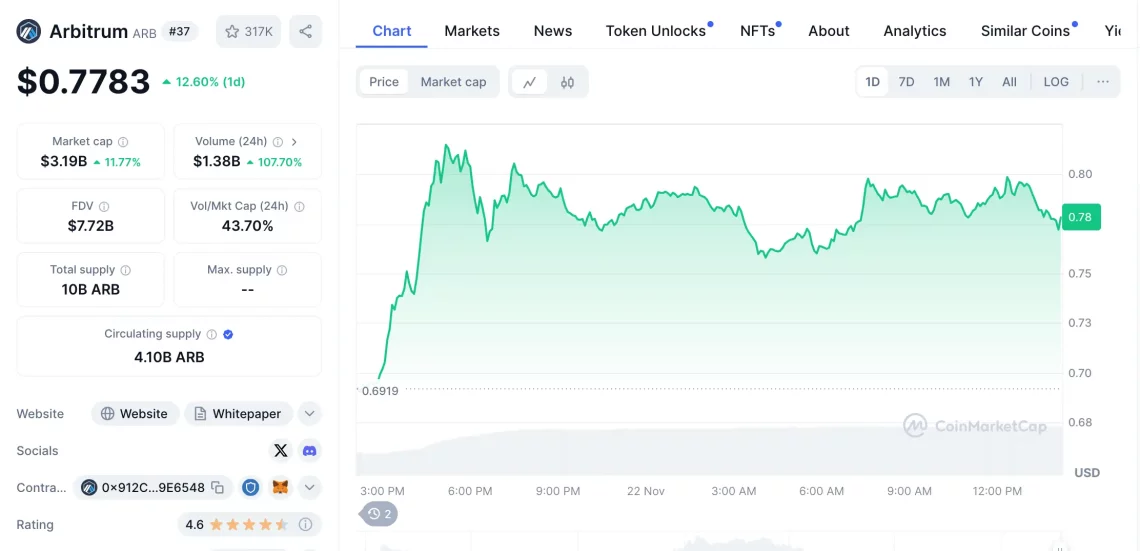The height and width of the screenshot is (551, 1140).
Task: Click the 0.6919 opening price label
Action: point(380,390)
